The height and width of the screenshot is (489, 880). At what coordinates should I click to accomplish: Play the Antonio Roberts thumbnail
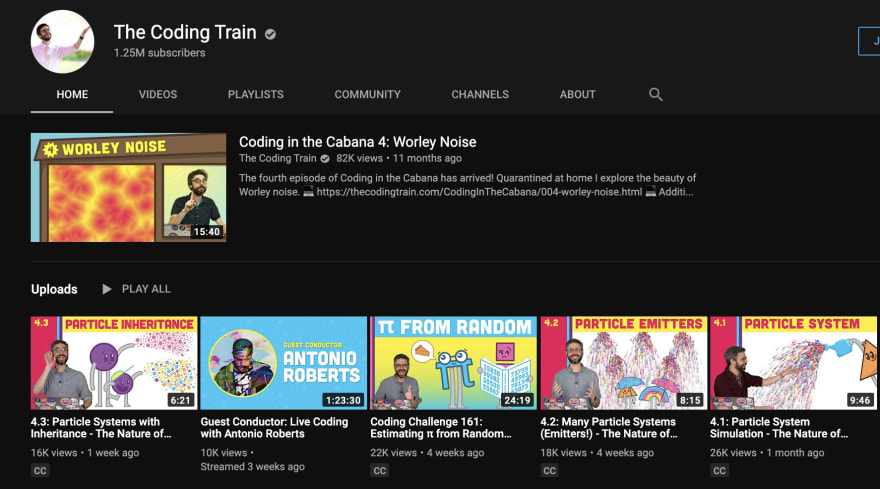pyautogui.click(x=283, y=363)
